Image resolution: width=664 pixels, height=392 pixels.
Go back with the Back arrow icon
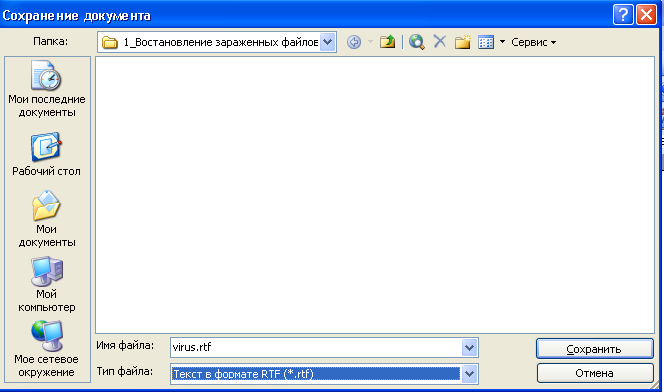click(x=354, y=42)
